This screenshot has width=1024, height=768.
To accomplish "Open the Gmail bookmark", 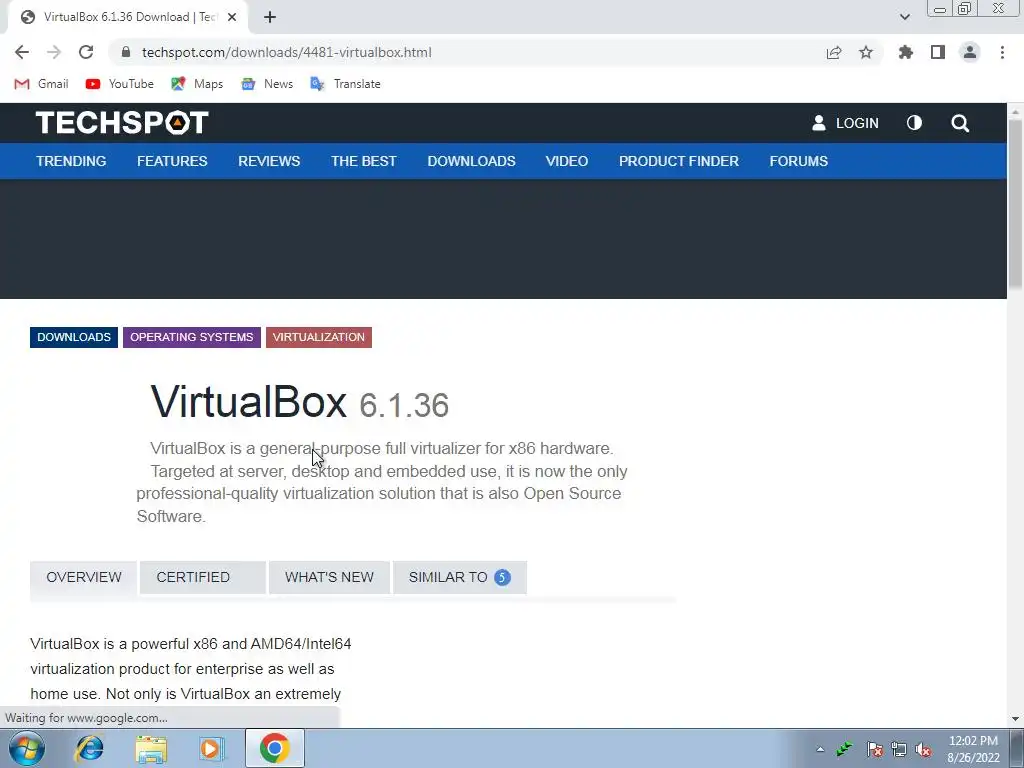I will tap(41, 84).
